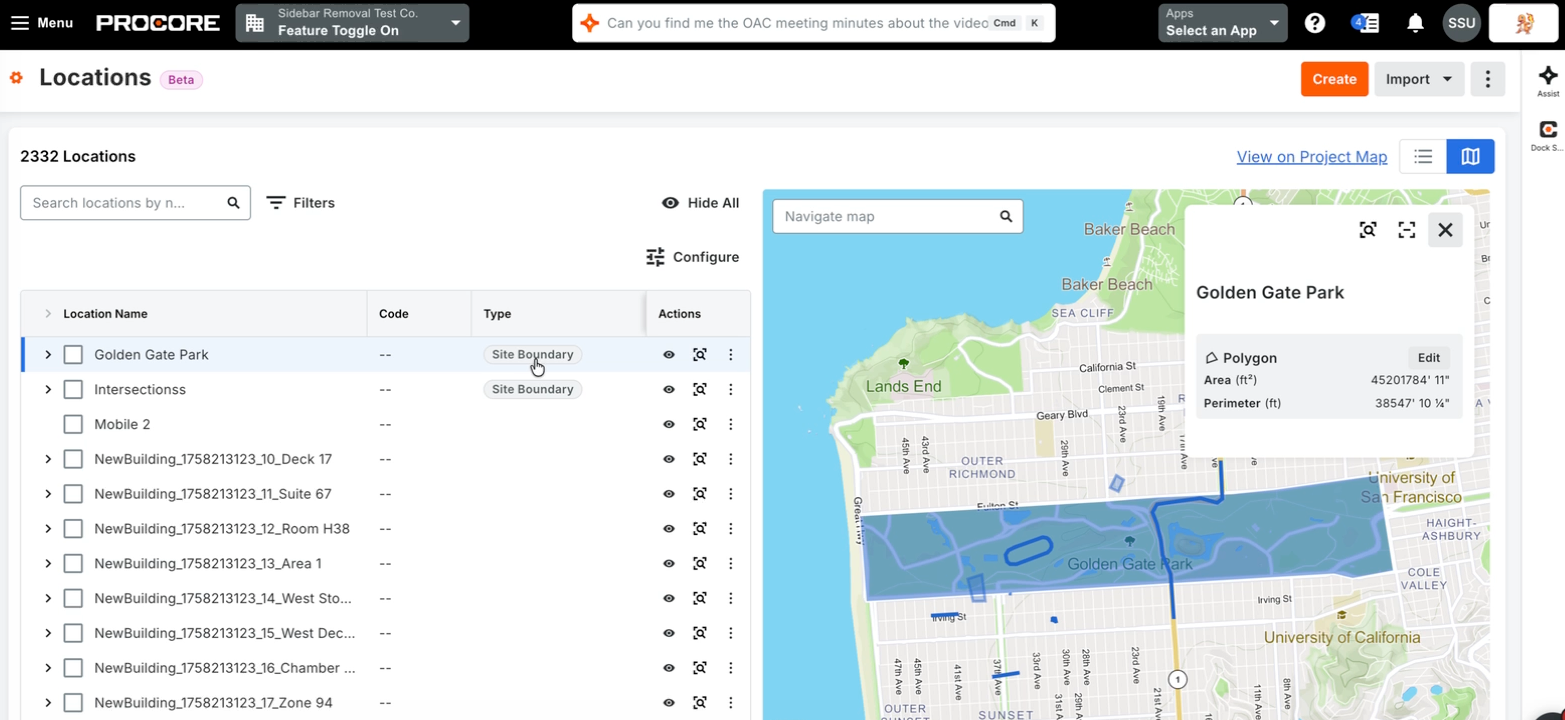
Task: Open the Select an App dropdown
Action: (x=1223, y=23)
